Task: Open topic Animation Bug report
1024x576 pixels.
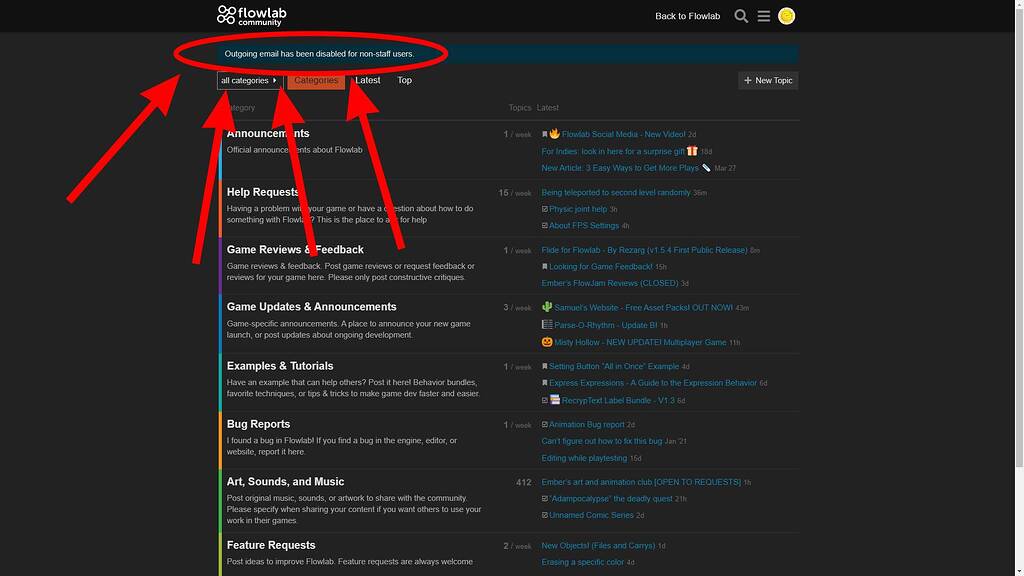Action: click(x=586, y=424)
